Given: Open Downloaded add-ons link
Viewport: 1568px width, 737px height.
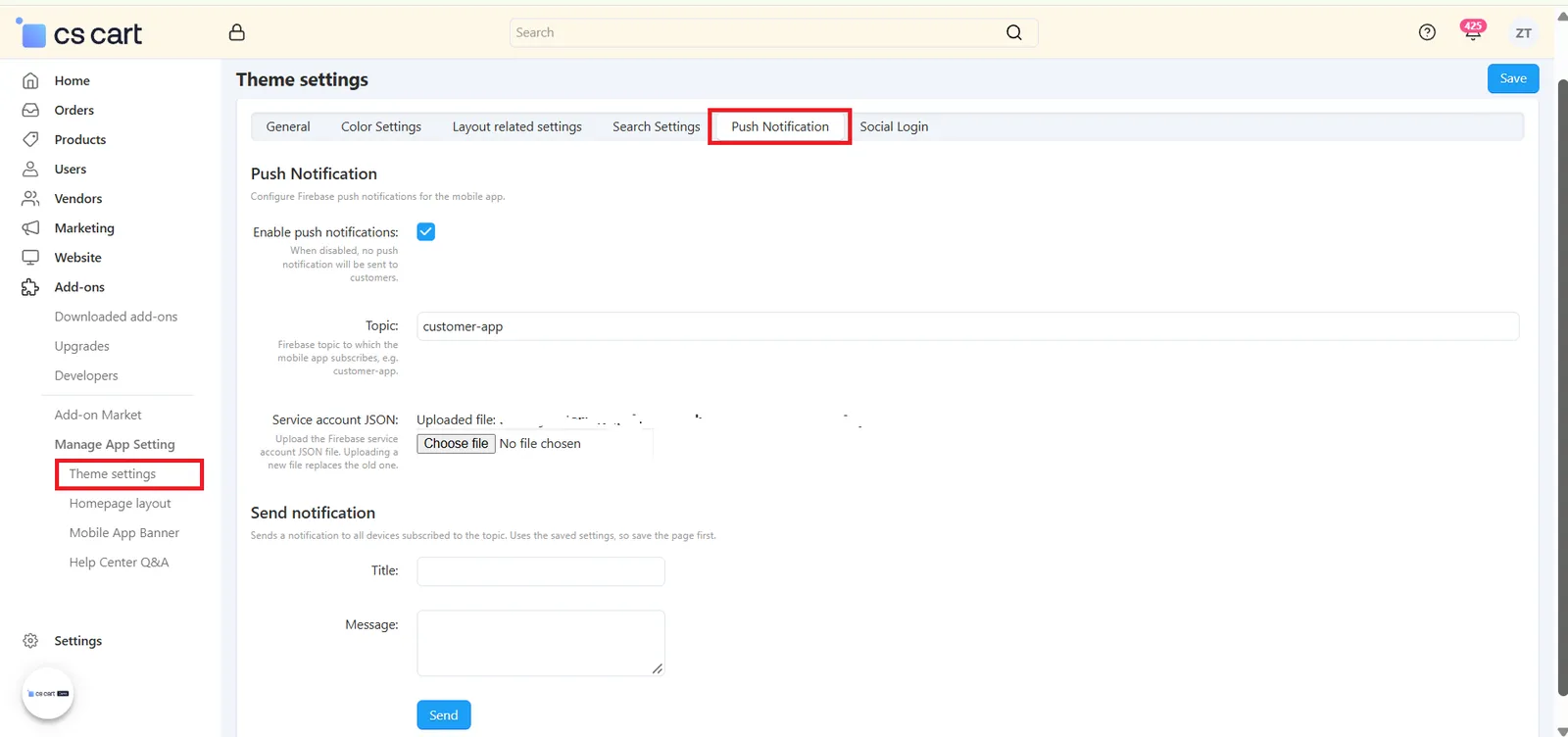Looking at the screenshot, I should (116, 317).
